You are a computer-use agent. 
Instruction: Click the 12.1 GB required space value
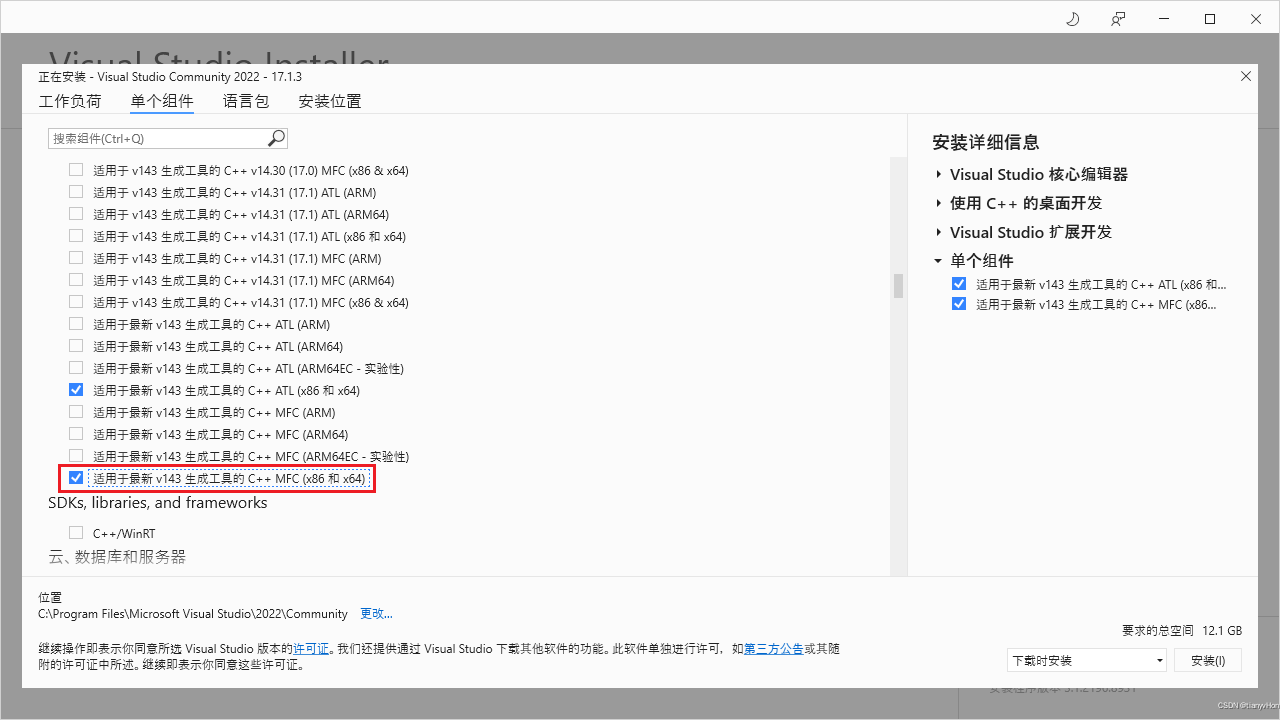click(1222, 631)
